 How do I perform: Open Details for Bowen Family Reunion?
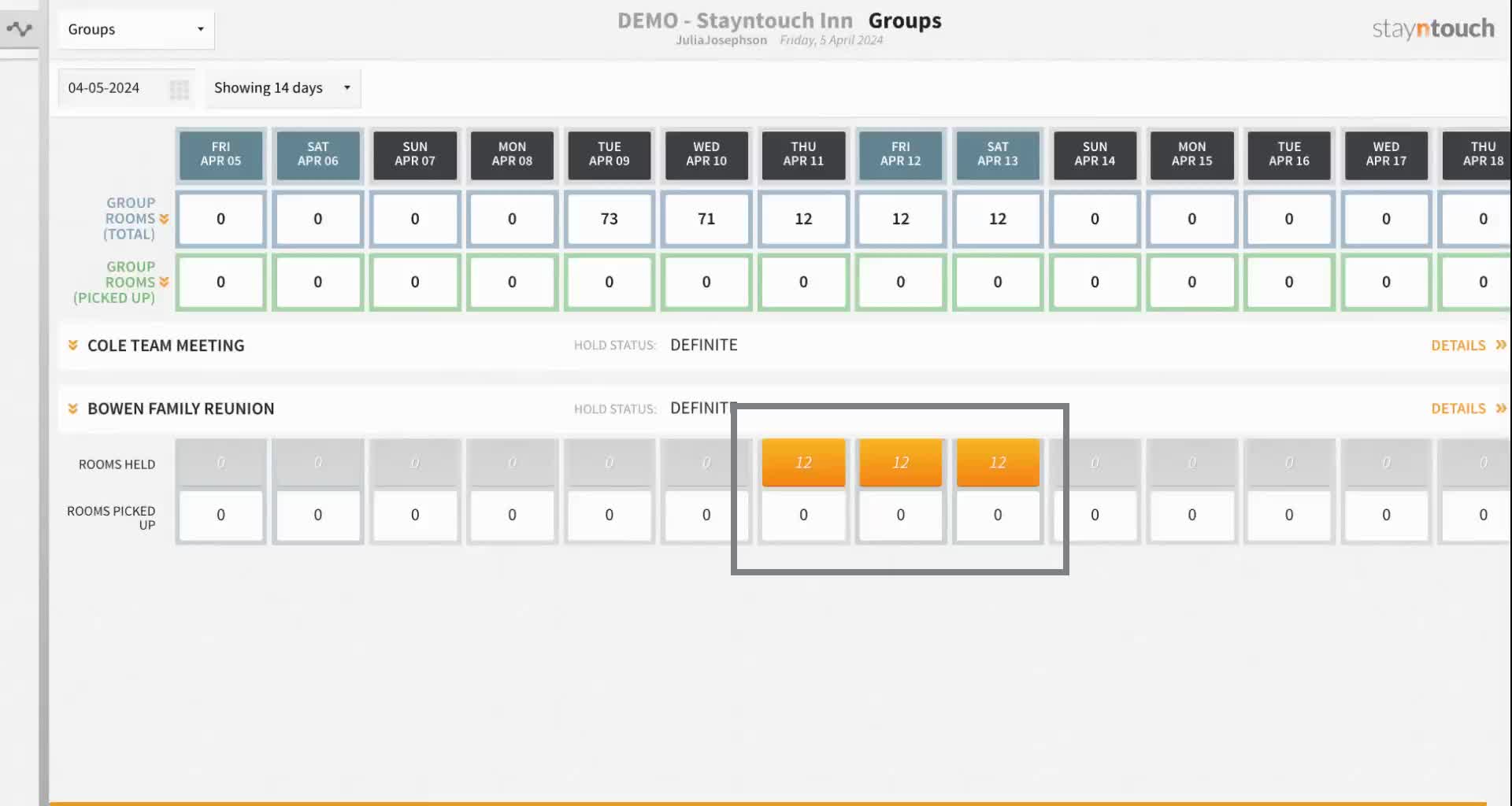click(1468, 409)
